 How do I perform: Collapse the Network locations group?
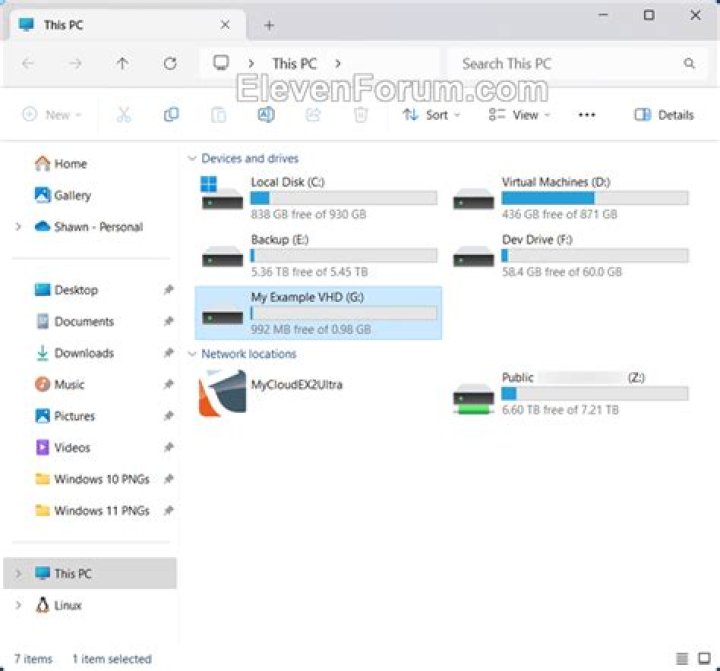192,354
